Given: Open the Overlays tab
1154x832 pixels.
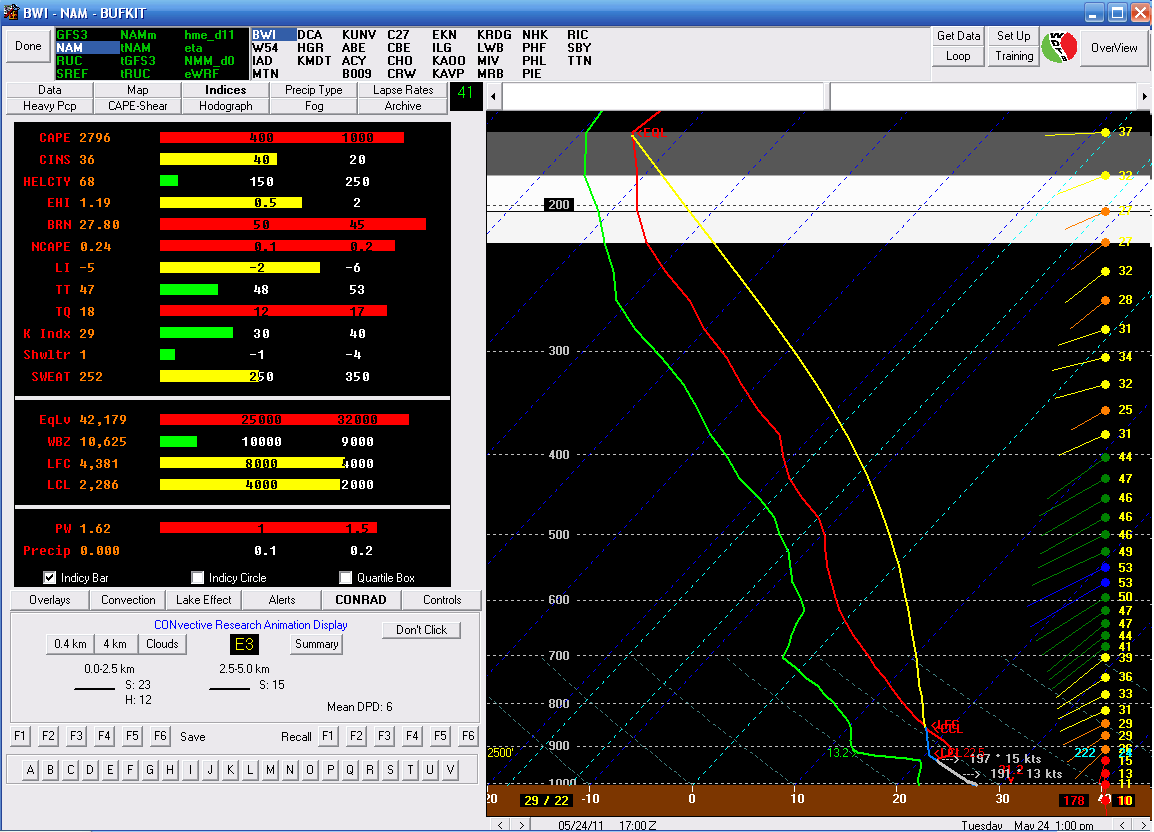Looking at the screenshot, I should 50,600.
